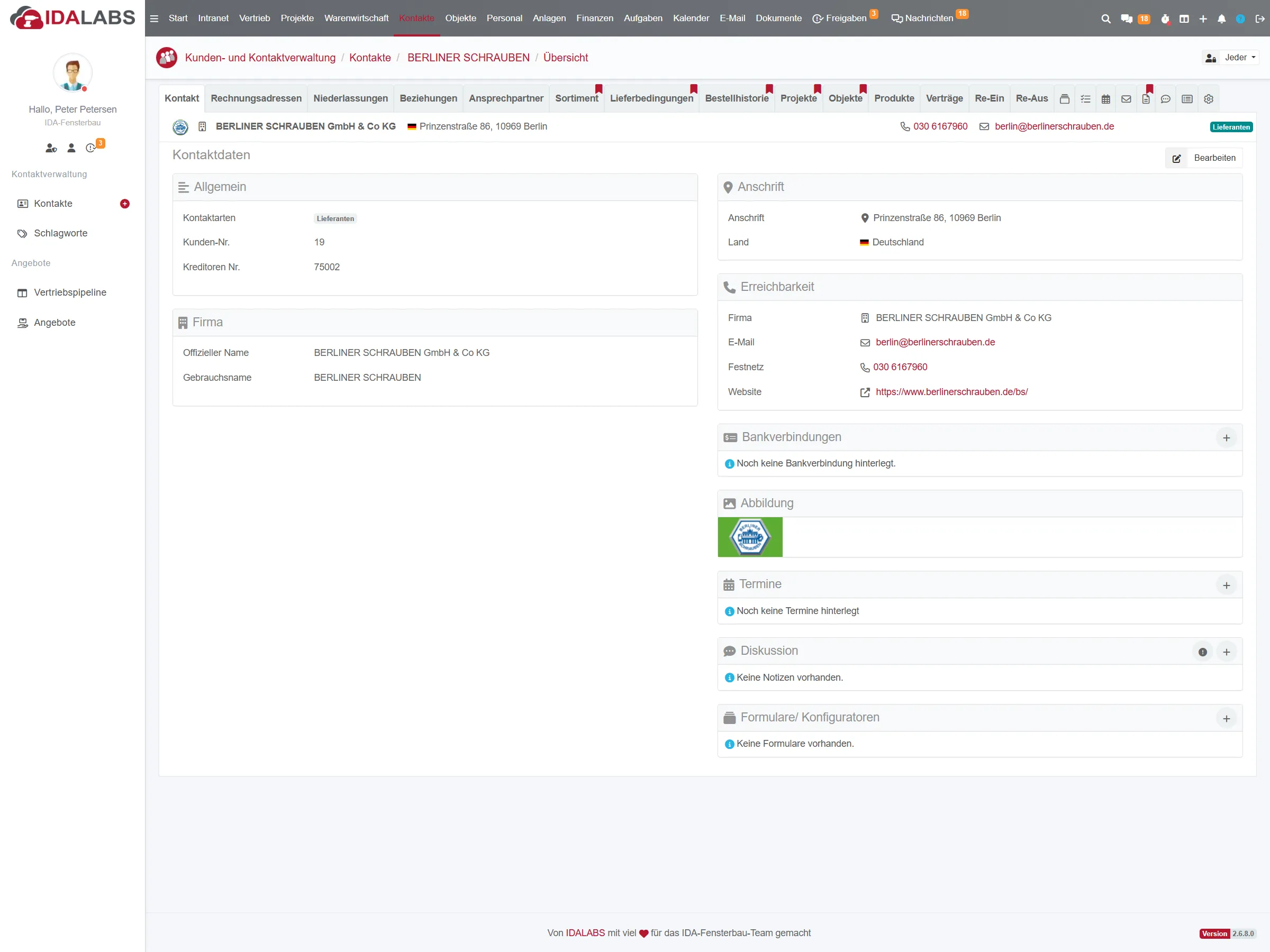Add a Diskussion note with plus button
The height and width of the screenshot is (952, 1270).
[1227, 652]
